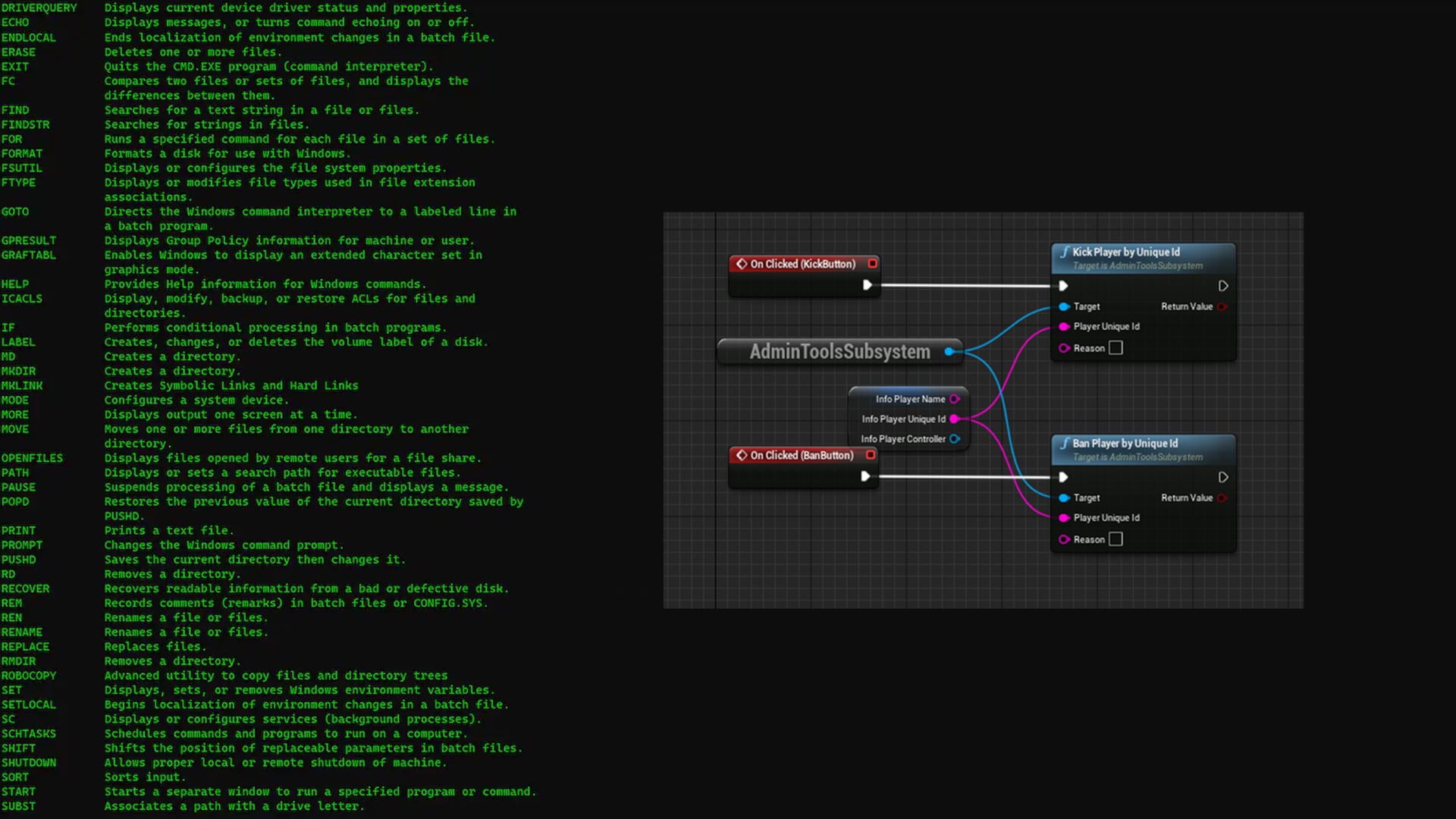Click the Target input pin on Kick Player node
The width and height of the screenshot is (1456, 819).
pos(1064,306)
